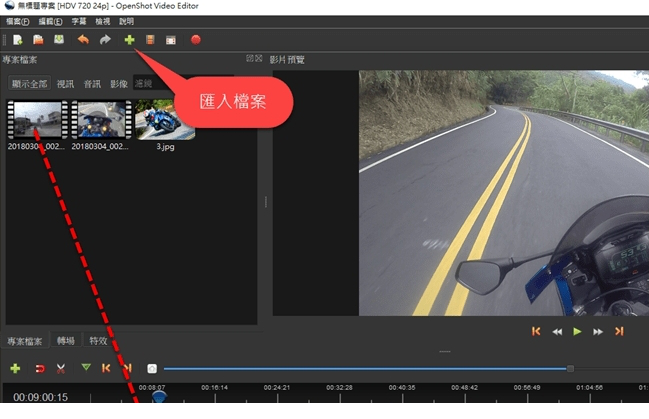The image size is (649, 419).
Task: Click the Save Project toolbar icon
Action: (59, 39)
